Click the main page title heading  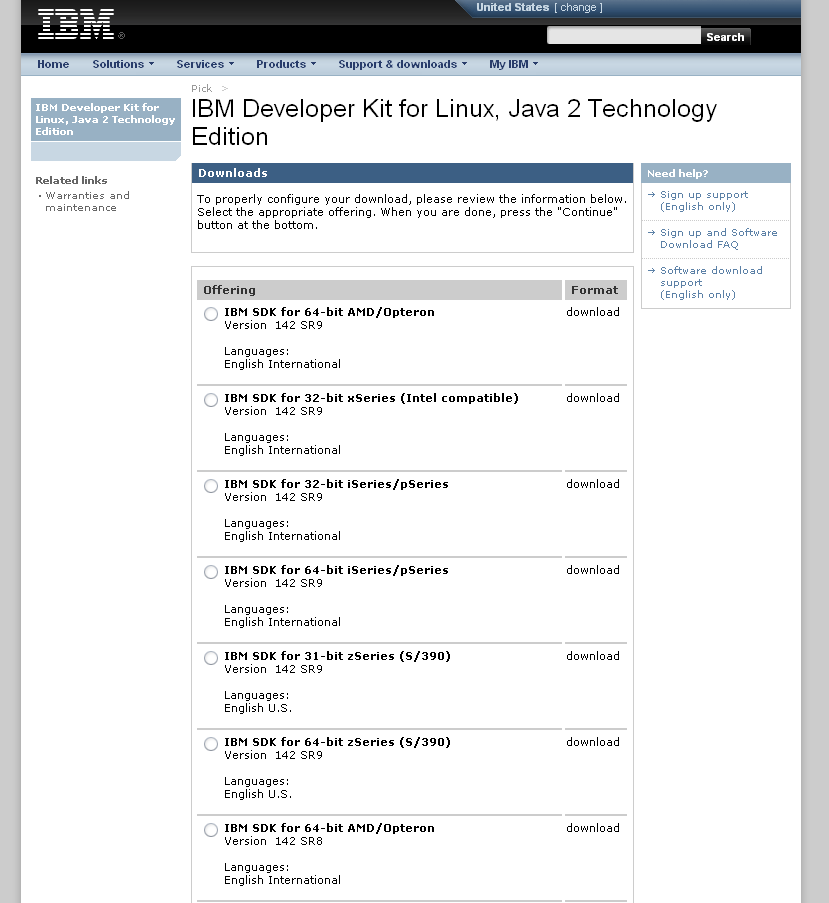click(x=454, y=123)
